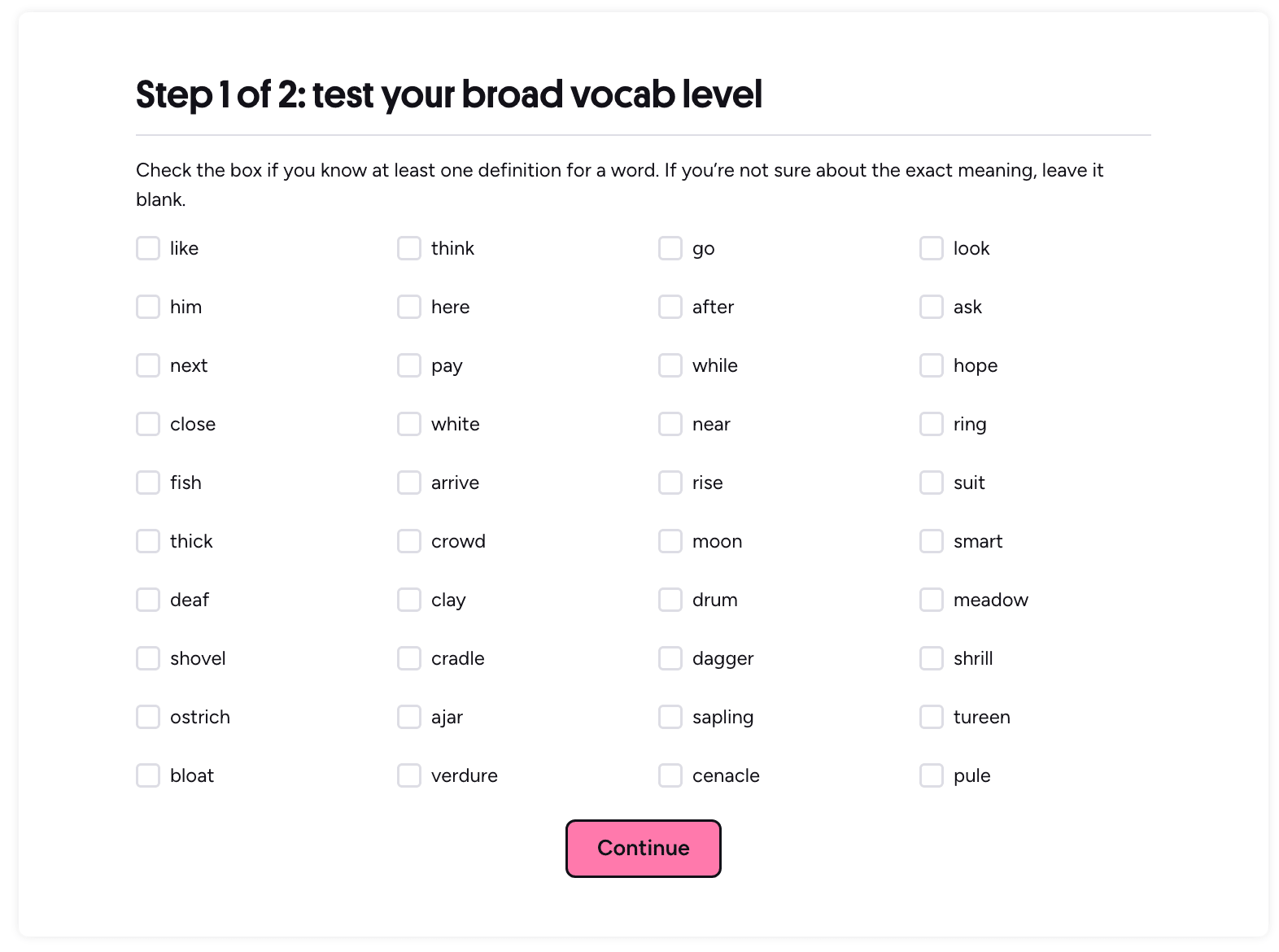
Task: Check the checkbox next to 'cenacle'
Action: [x=670, y=775]
